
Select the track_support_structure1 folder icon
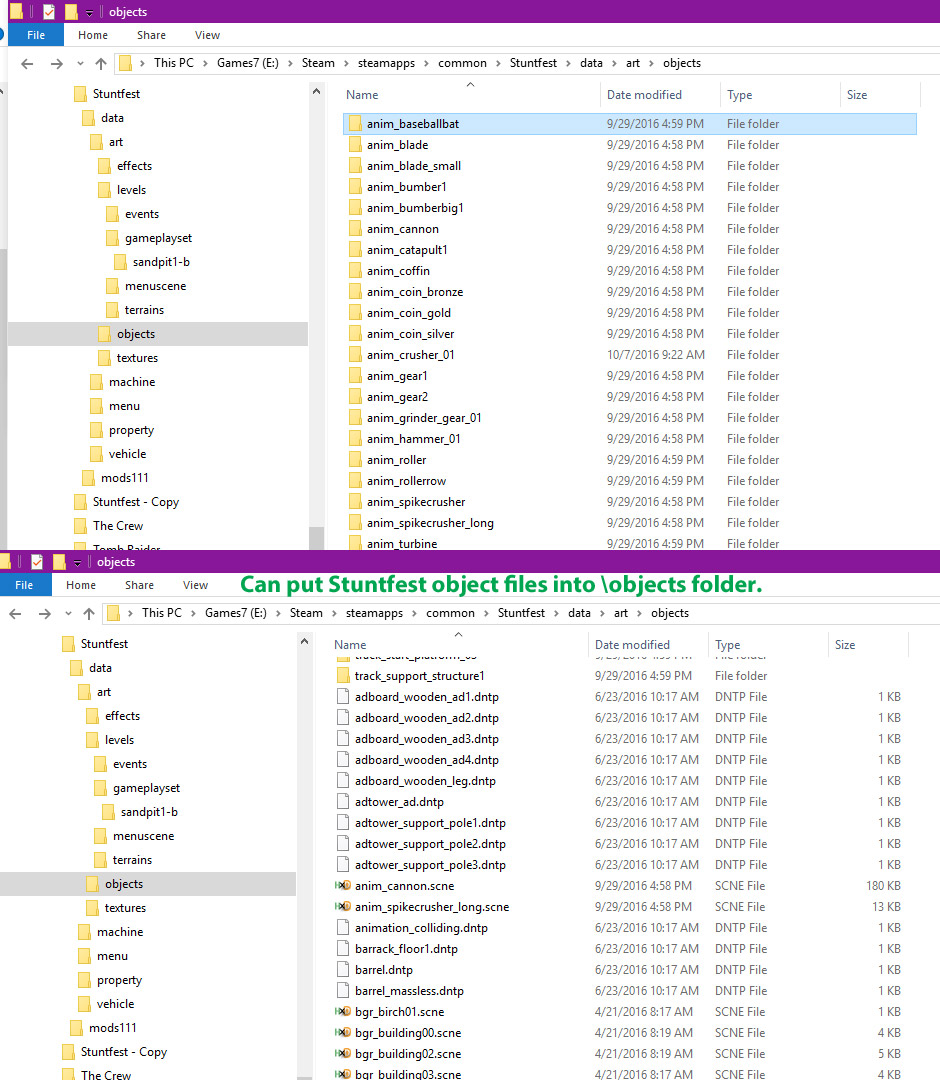pos(343,676)
